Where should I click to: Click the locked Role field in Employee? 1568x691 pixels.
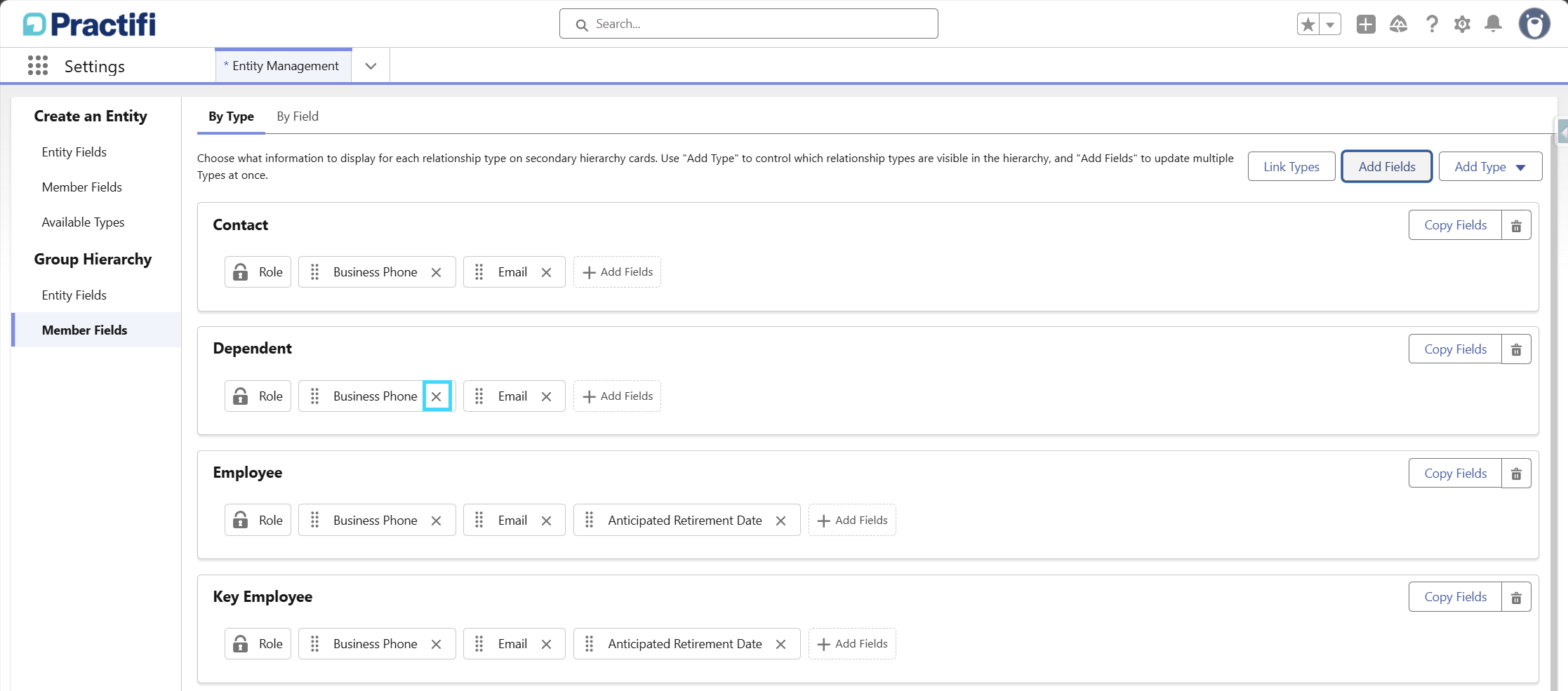click(258, 521)
